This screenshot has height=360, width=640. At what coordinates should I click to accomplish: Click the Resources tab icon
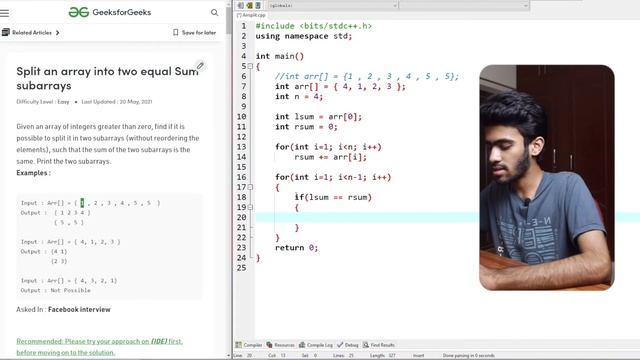click(x=269, y=345)
